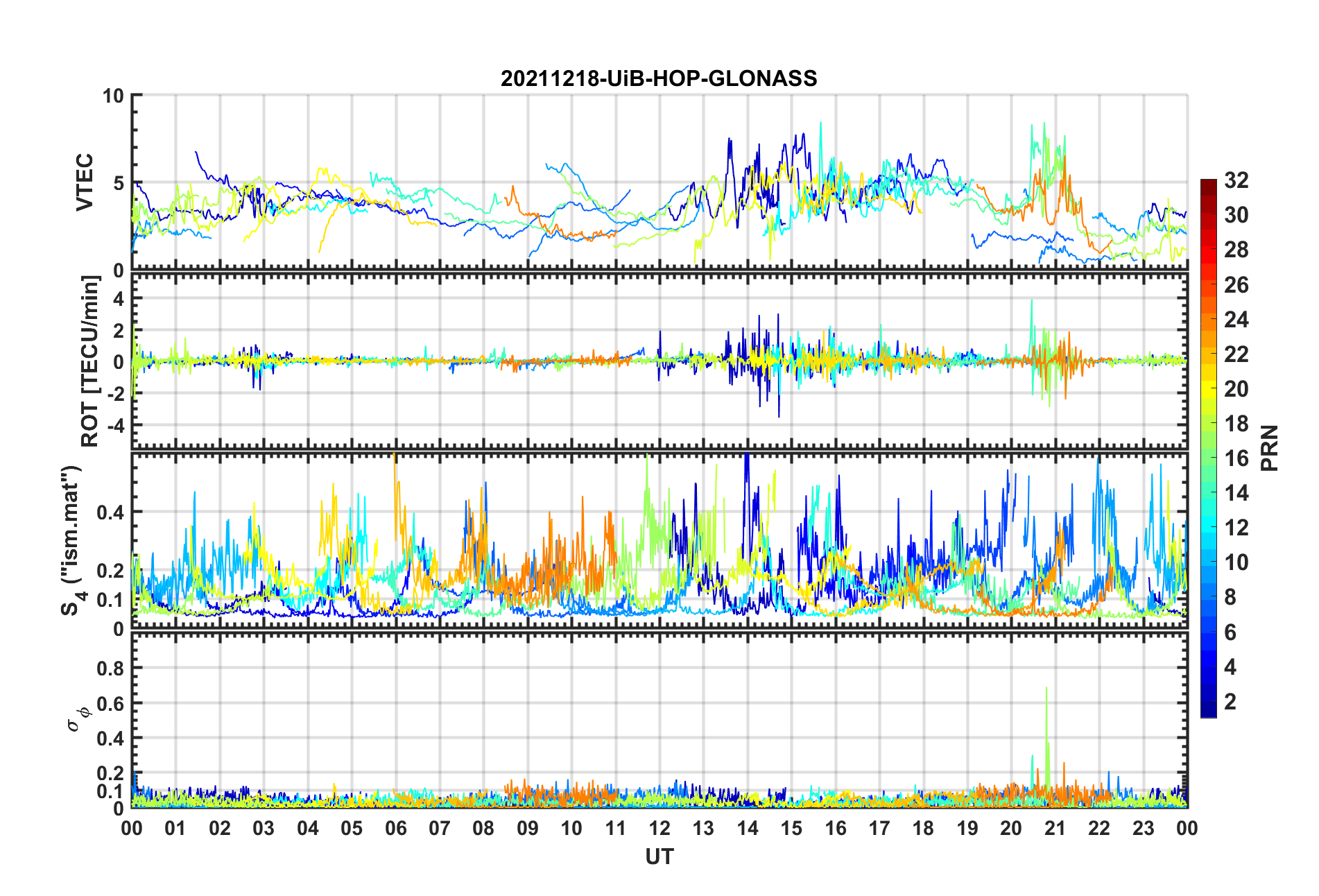Click the PRN jet colorbar strip
Image resolution: width=1319 pixels, height=896 pixels.
1209,448
